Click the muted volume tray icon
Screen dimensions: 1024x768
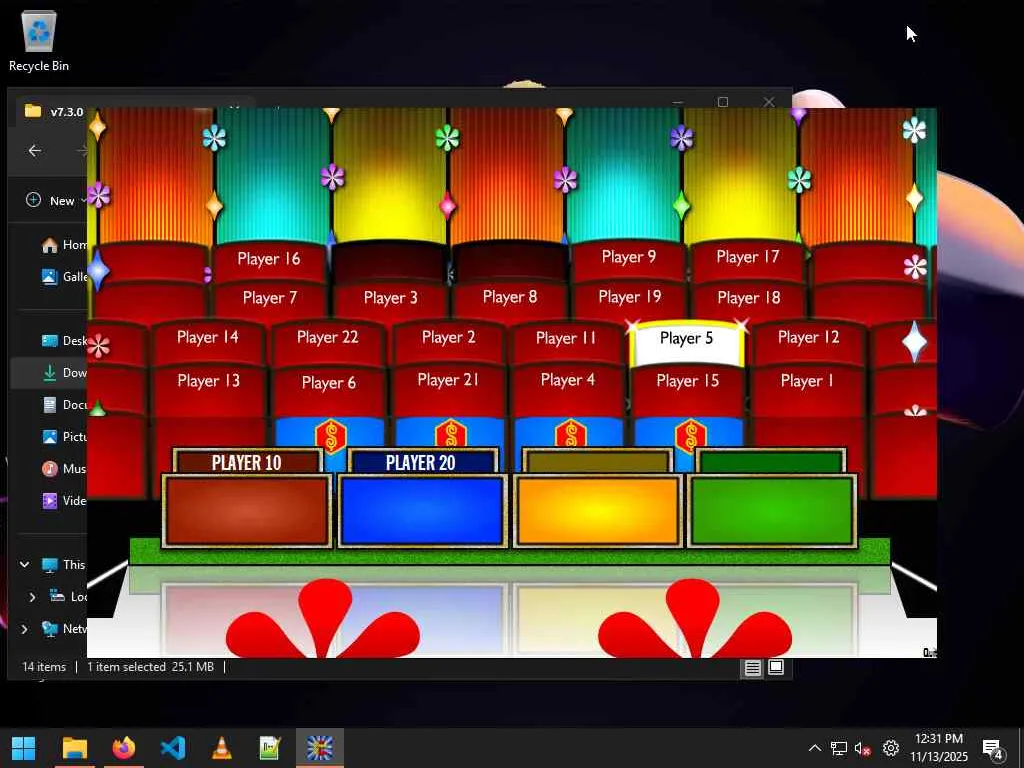[x=863, y=748]
